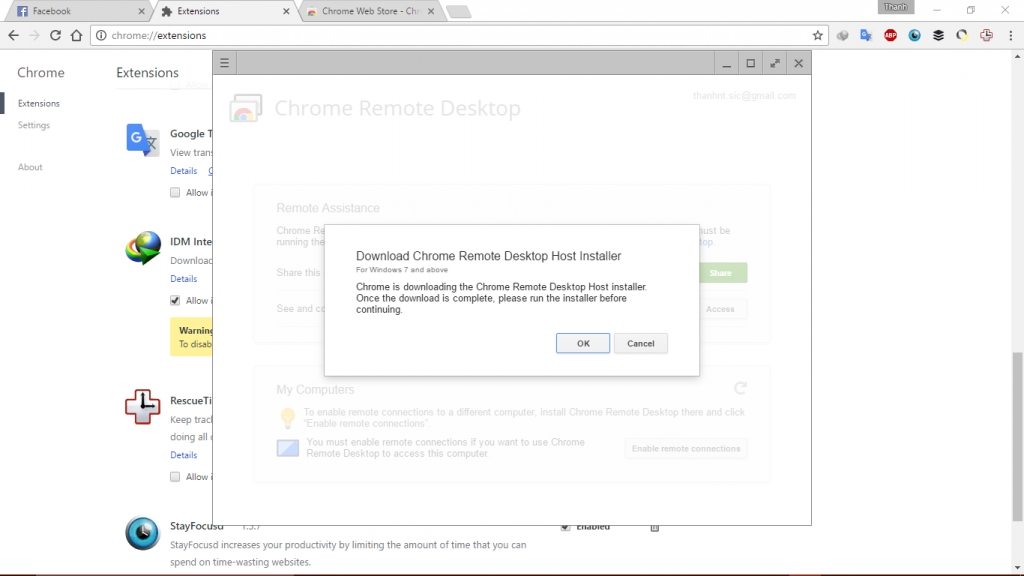Open About in the Chrome sidebar
Image resolution: width=1024 pixels, height=576 pixels.
click(30, 167)
